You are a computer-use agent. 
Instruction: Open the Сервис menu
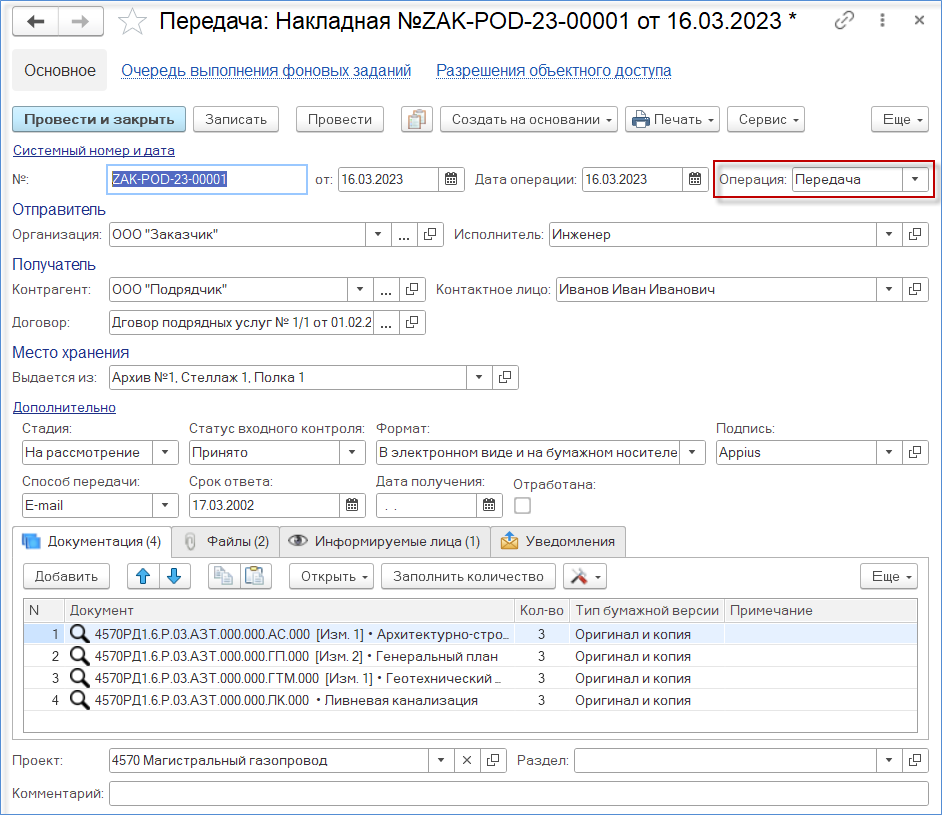click(766, 120)
